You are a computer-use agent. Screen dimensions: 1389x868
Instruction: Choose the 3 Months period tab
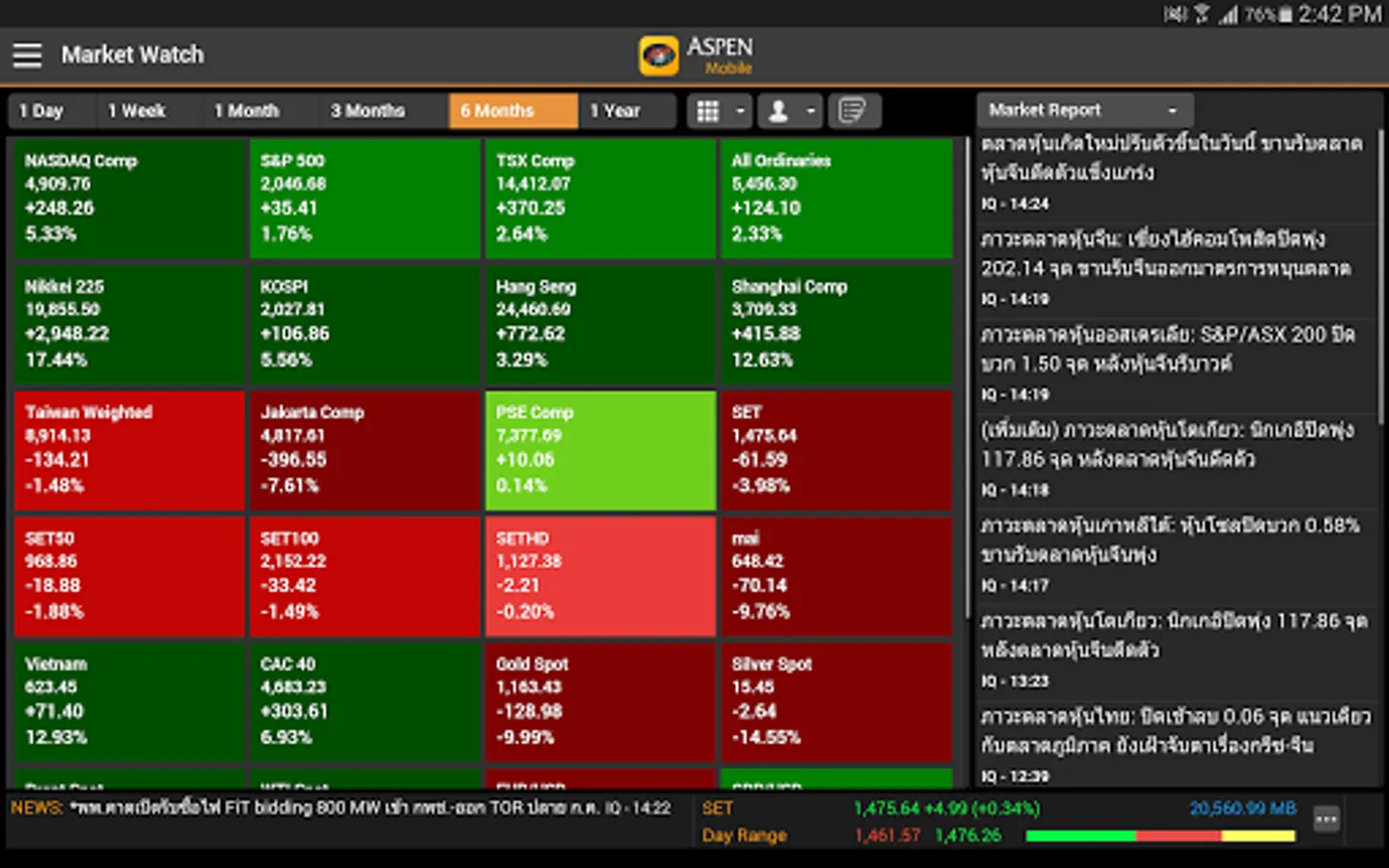coord(382,111)
